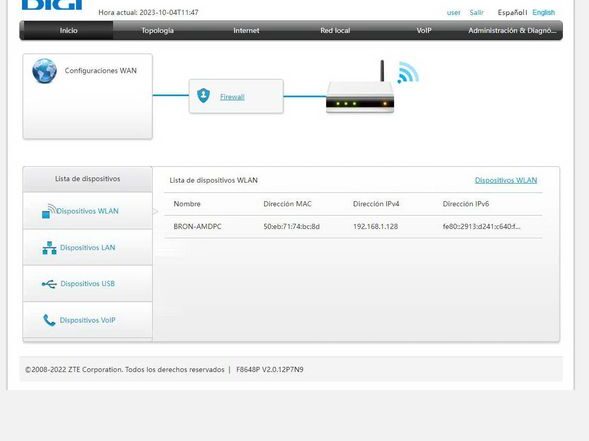The height and width of the screenshot is (441, 589).
Task: Switch language to English
Action: point(544,12)
